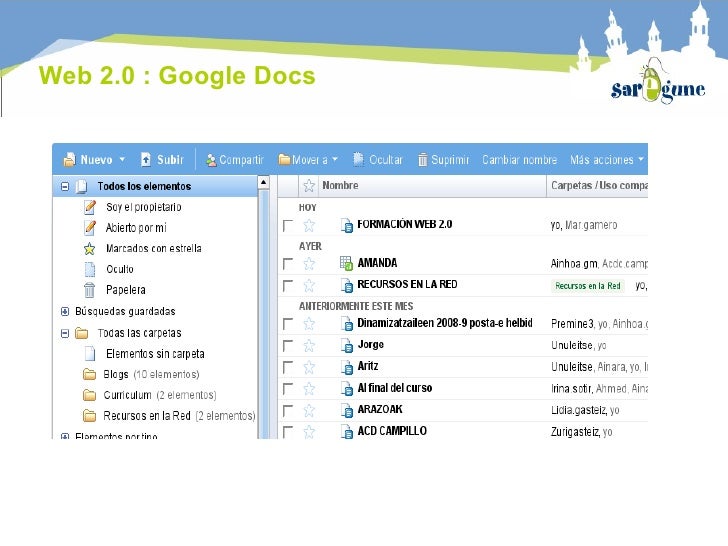Open the Jorge document

(x=370, y=344)
